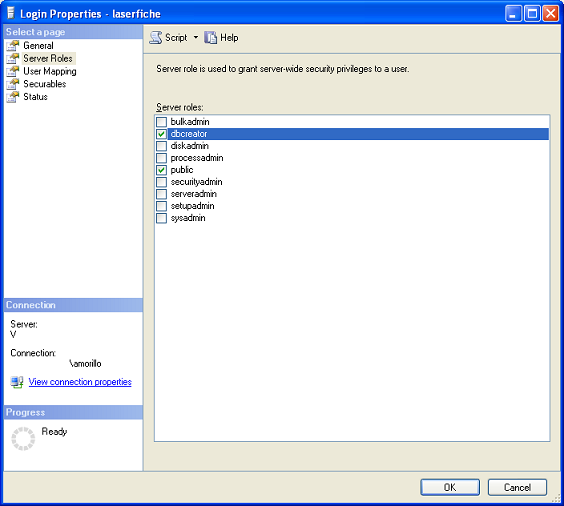Maximize the Login Properties window
The width and height of the screenshot is (564, 506).
point(532,14)
